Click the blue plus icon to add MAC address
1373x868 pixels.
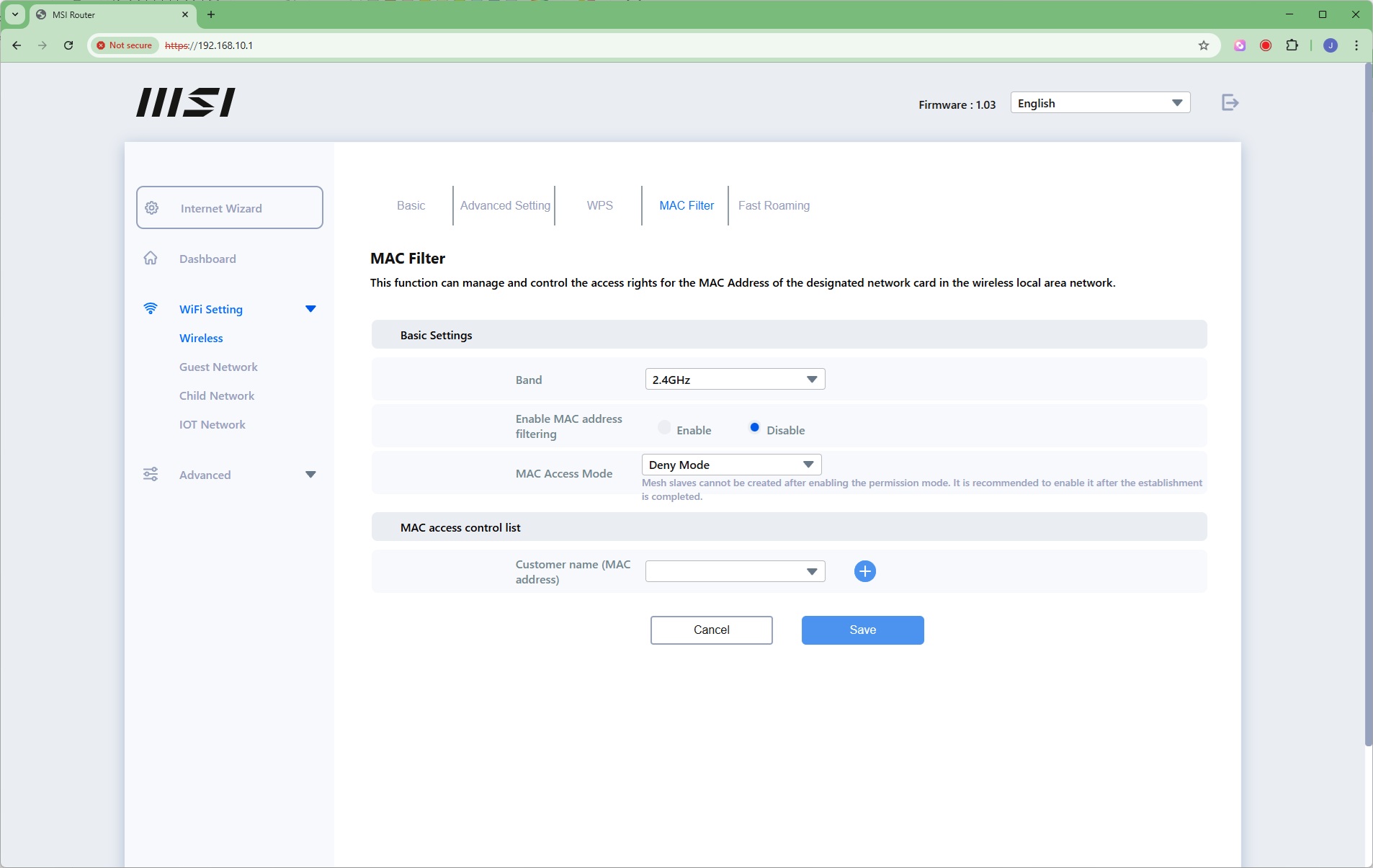(x=864, y=571)
